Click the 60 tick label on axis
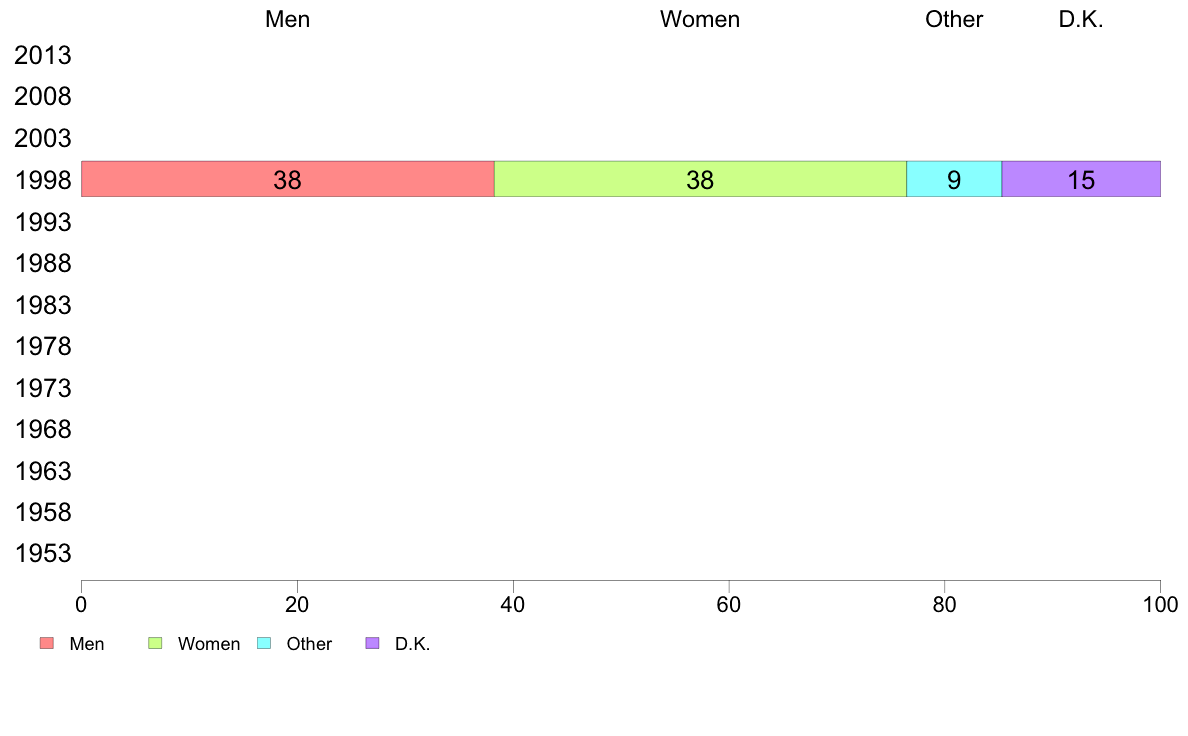1188x736 pixels. point(729,605)
